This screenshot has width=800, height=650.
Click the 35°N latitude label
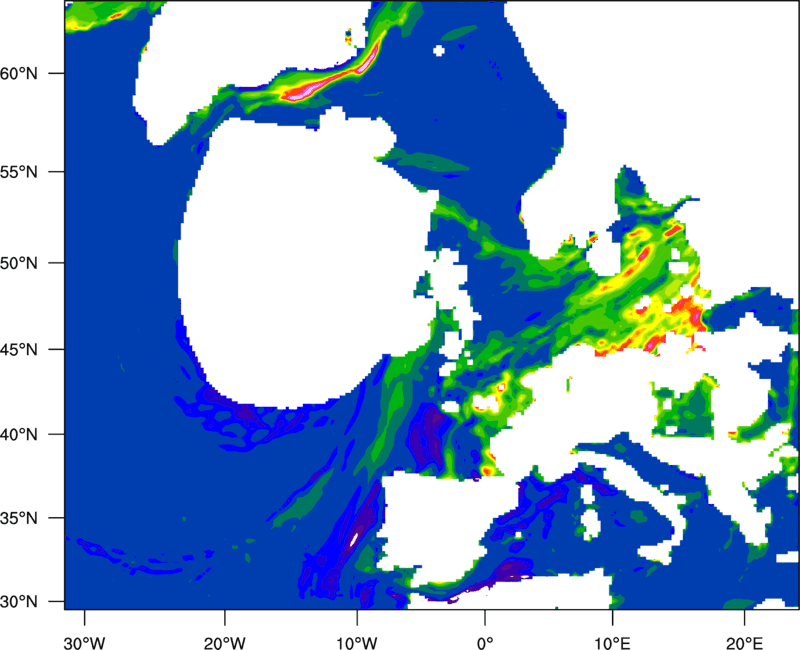18,518
